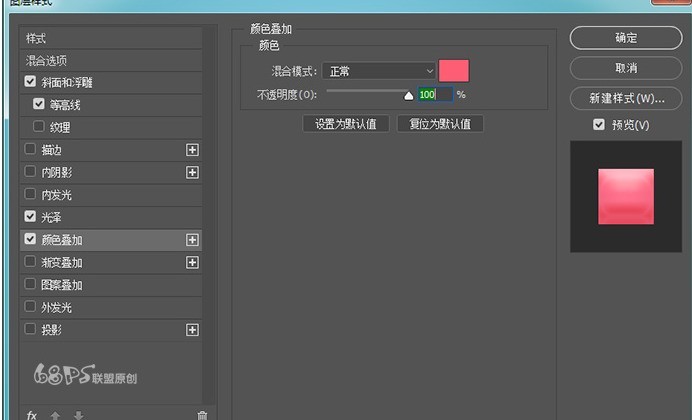This screenshot has height=420, width=692.
Task: Click the opacity (不透明度) slider handle
Action: [x=409, y=95]
